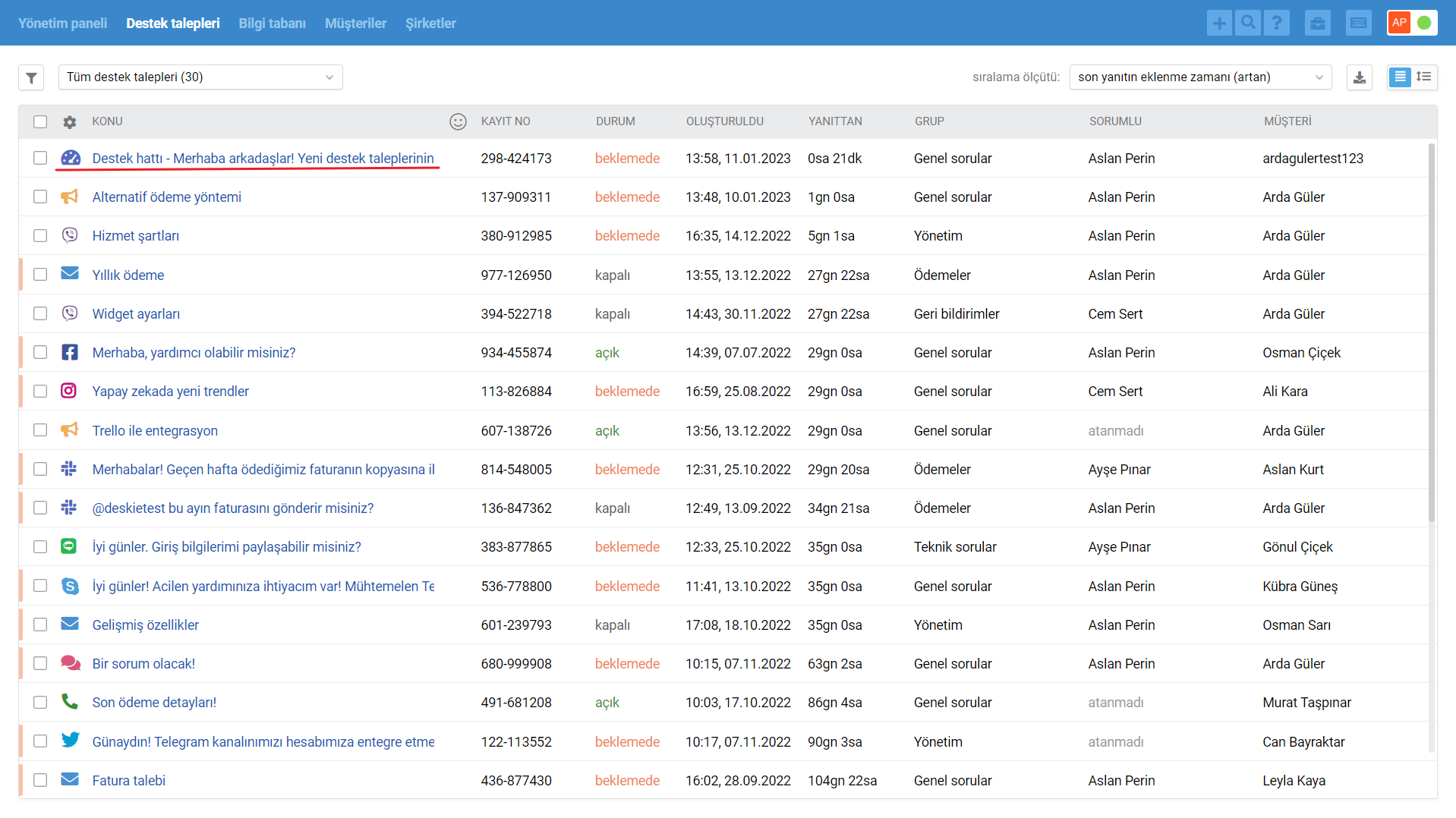Click the question mark help icon

click(x=1277, y=23)
